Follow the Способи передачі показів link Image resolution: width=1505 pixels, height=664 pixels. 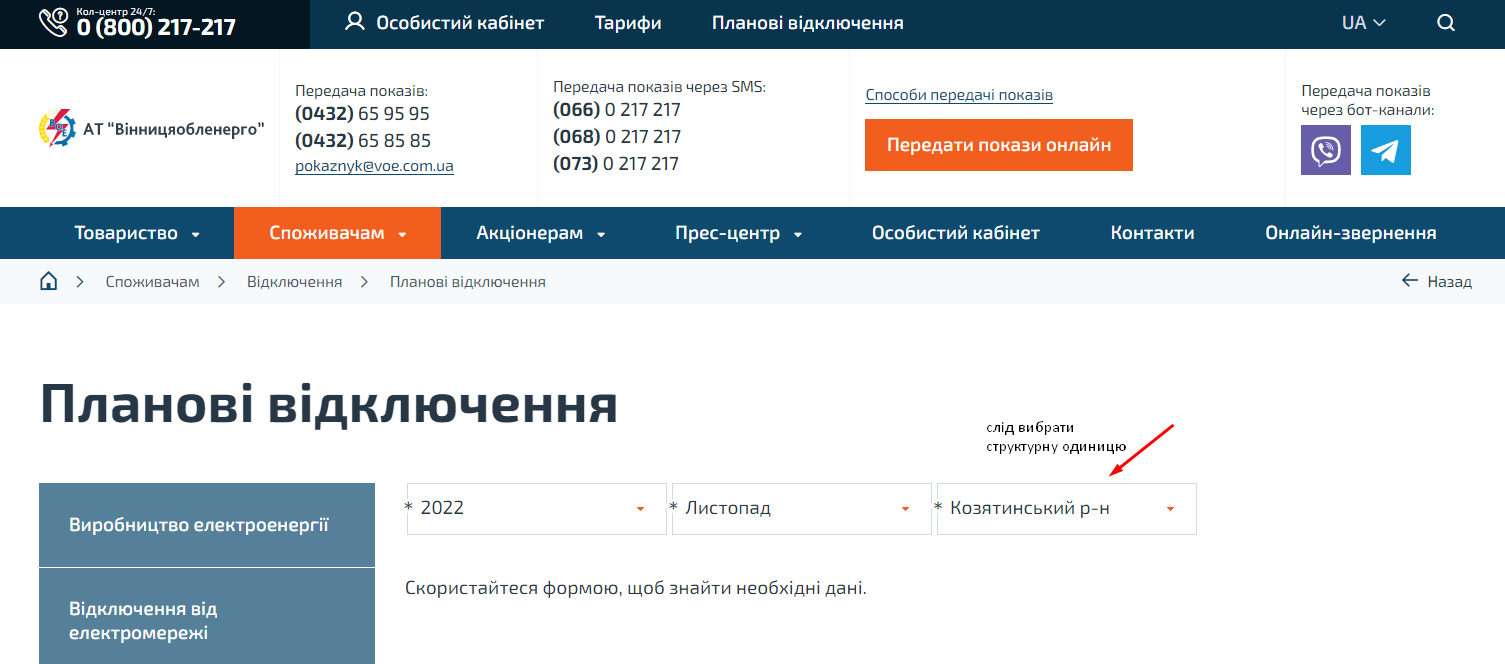click(x=959, y=94)
